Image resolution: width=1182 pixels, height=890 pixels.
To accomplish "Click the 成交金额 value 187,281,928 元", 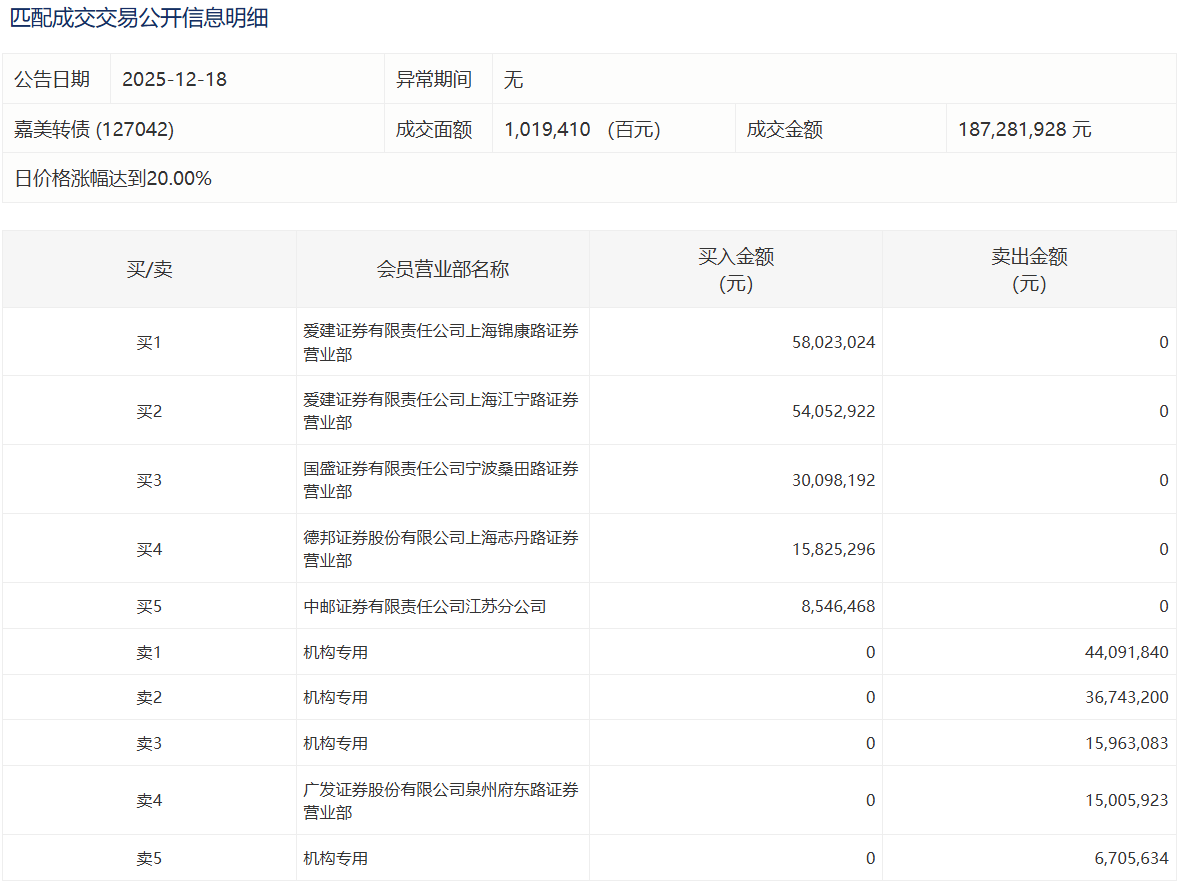I will [x=1024, y=129].
